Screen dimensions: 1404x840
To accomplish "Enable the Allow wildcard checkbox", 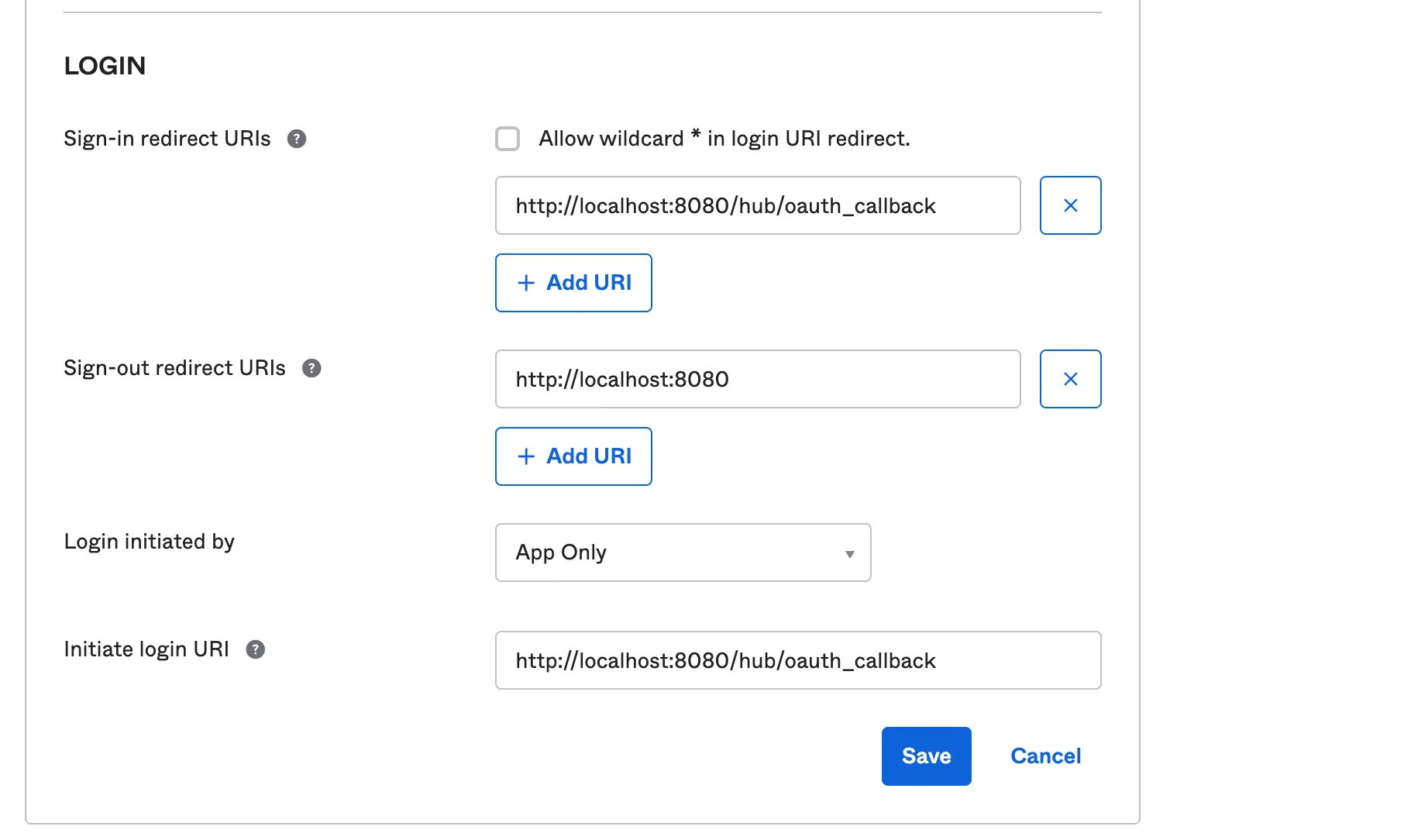I will click(x=508, y=139).
